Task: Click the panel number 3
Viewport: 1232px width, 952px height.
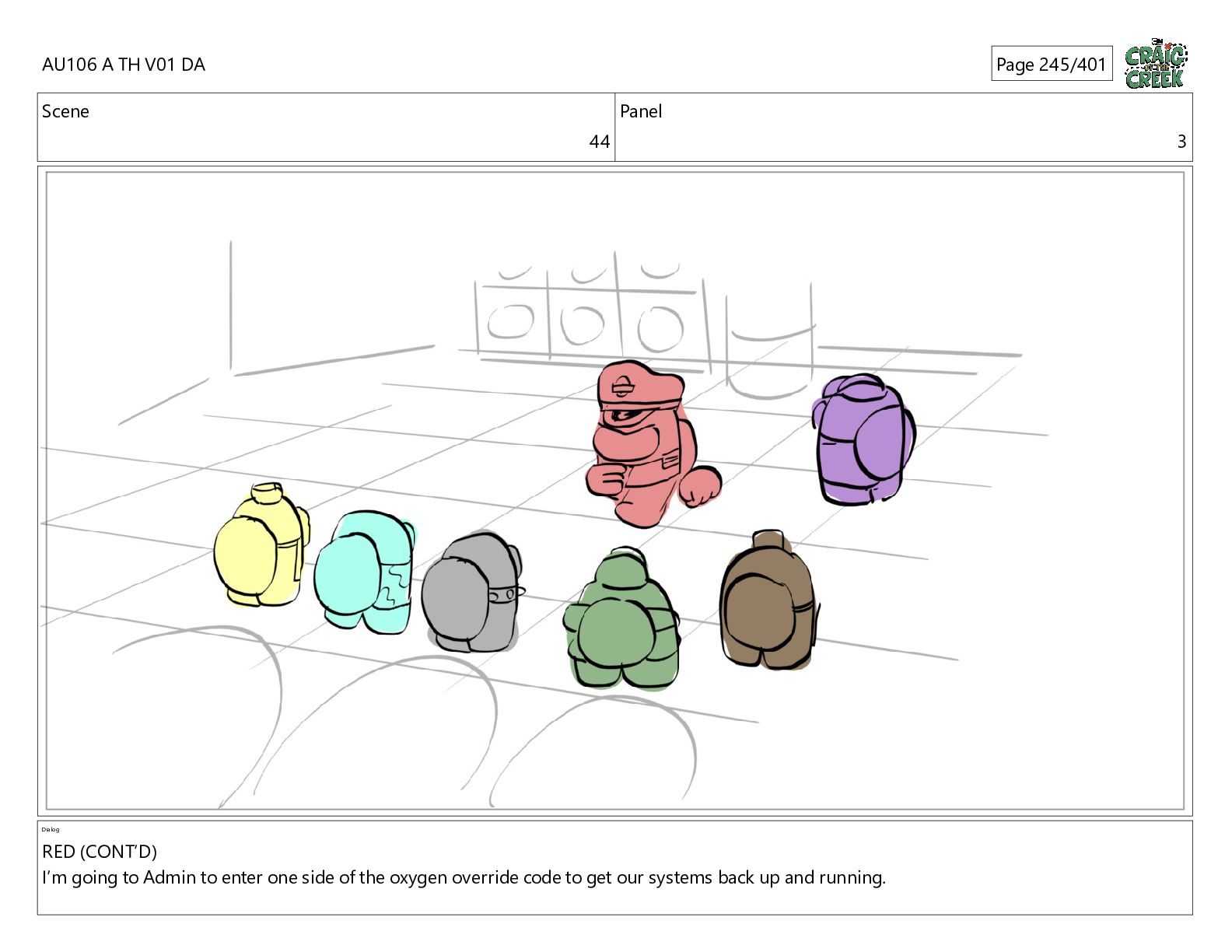Action: 1181,142
